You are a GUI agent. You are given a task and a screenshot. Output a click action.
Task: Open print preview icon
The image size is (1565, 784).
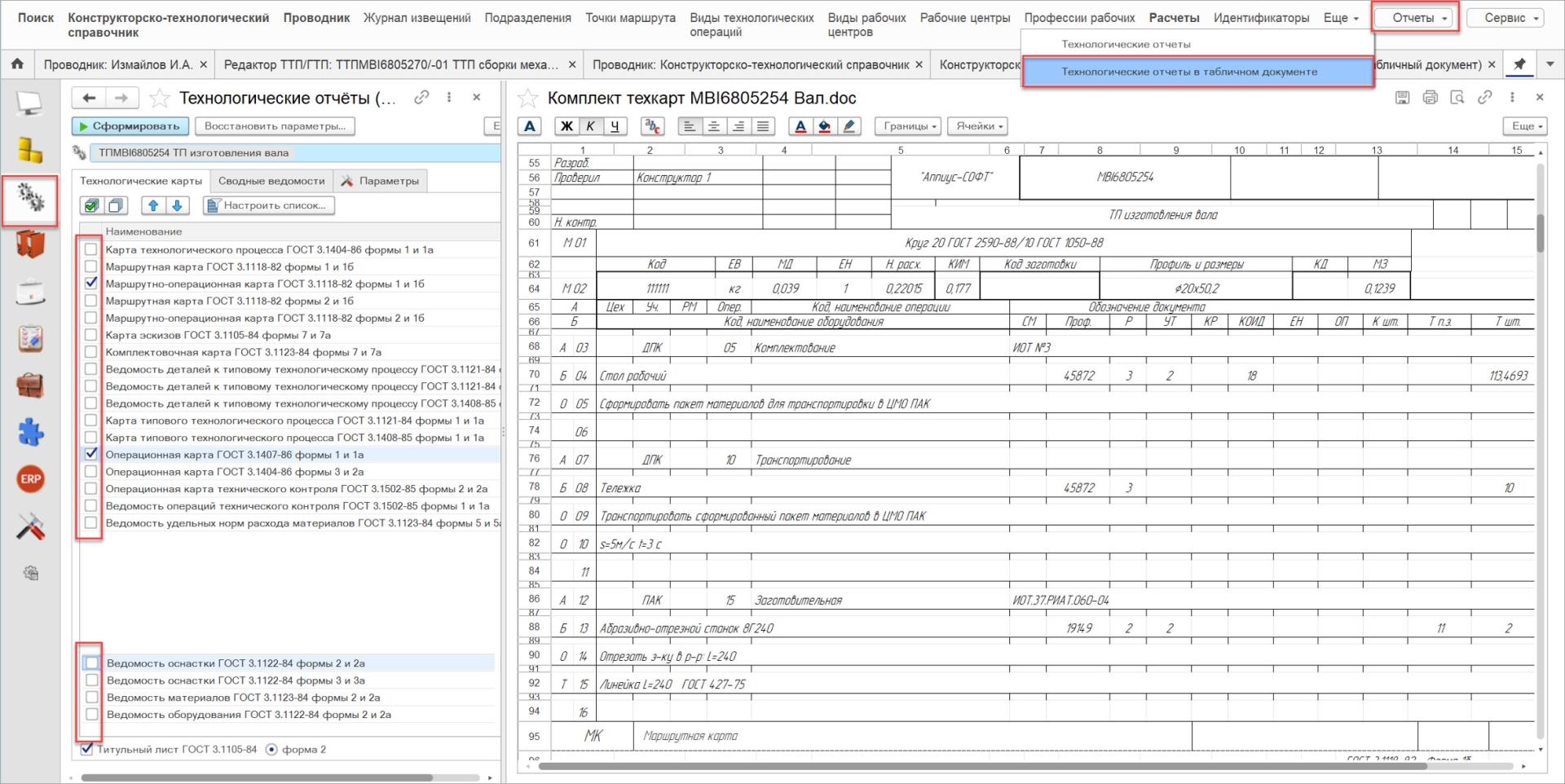[x=1457, y=98]
